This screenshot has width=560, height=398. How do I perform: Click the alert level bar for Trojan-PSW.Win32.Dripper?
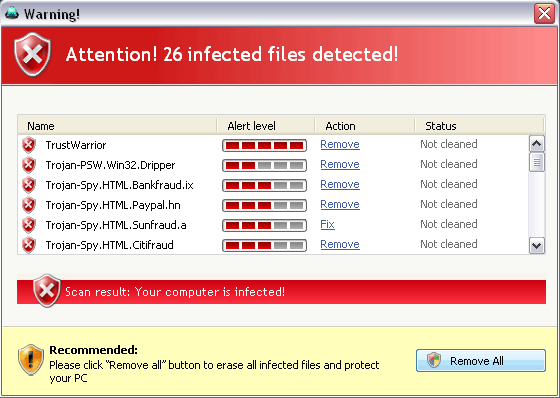[x=264, y=165]
